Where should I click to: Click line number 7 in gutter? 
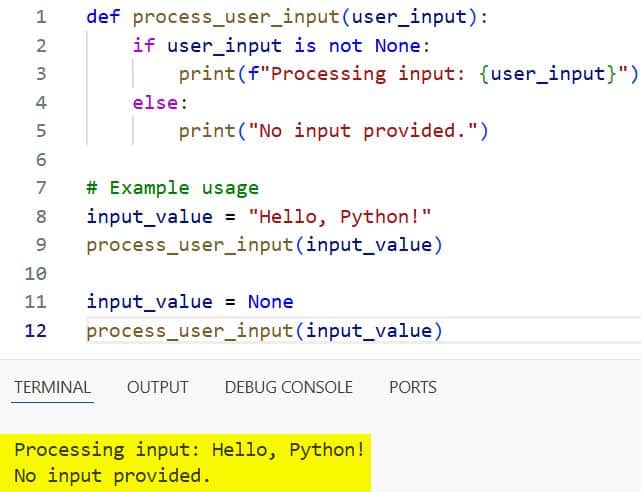click(41, 188)
